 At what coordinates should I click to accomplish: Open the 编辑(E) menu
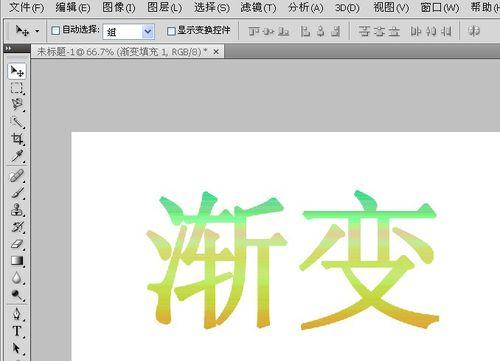click(73, 7)
